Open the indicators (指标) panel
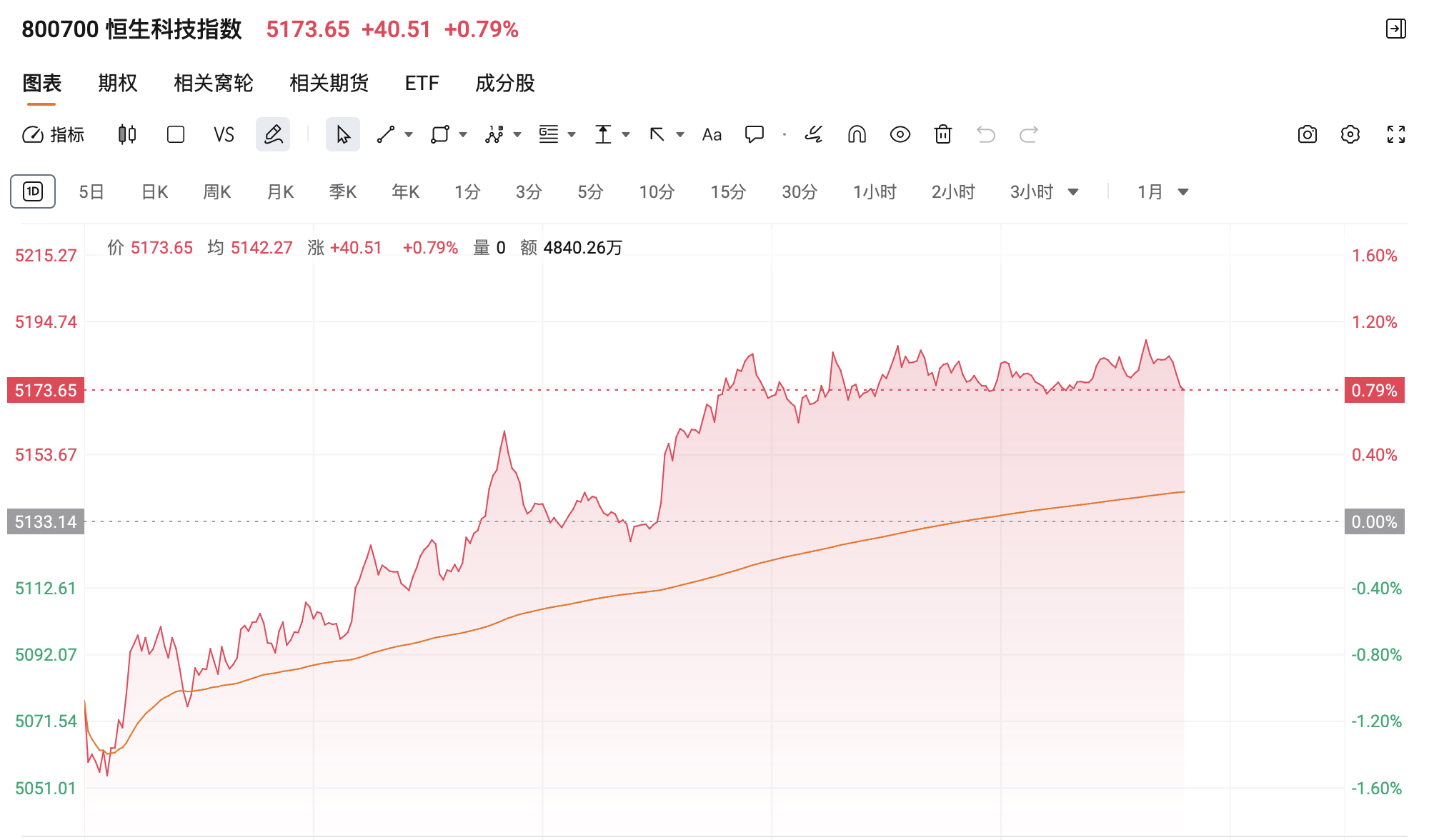 coord(54,134)
